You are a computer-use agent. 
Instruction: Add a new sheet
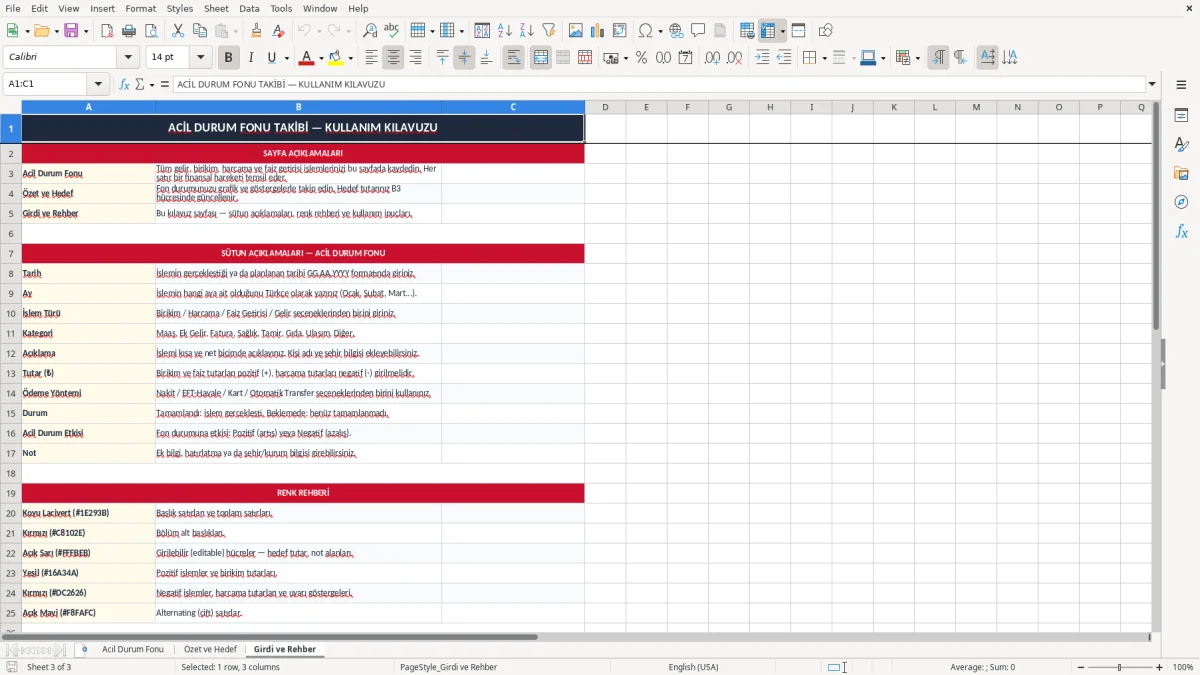pyautogui.click(x=84, y=649)
